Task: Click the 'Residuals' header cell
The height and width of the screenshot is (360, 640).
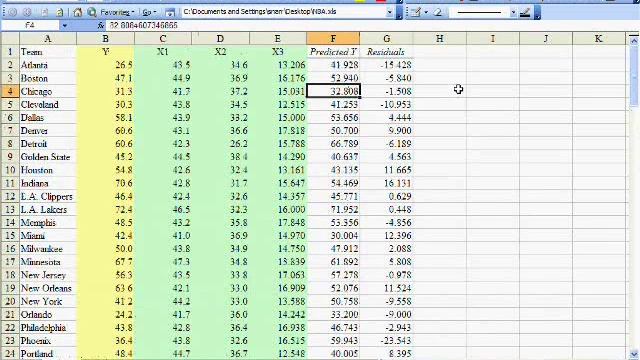Action: click(x=386, y=52)
